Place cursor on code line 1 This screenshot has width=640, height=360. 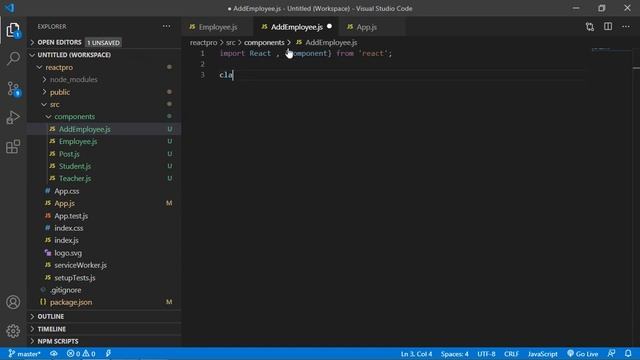(x=305, y=53)
